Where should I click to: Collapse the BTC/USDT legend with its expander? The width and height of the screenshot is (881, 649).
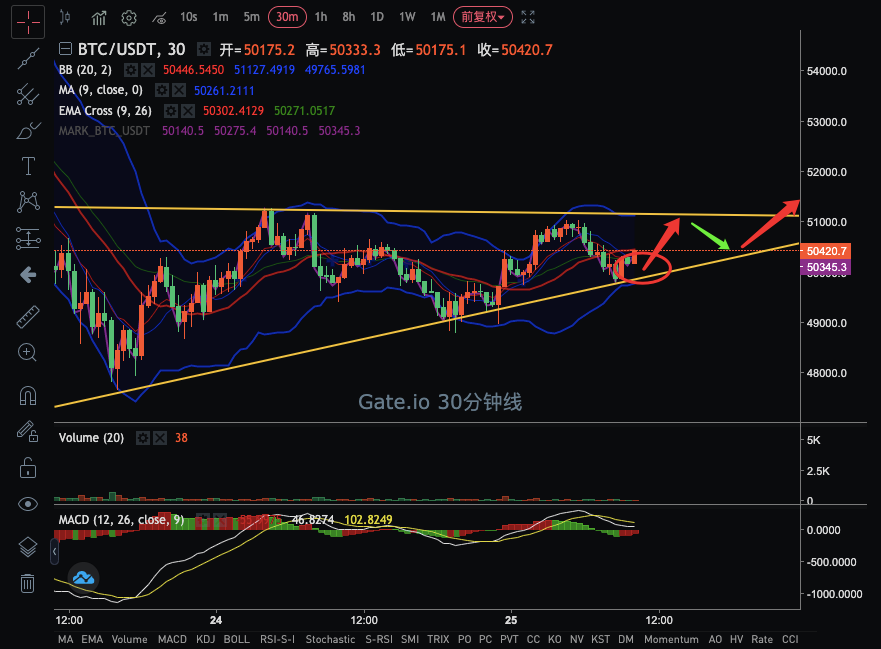click(x=64, y=48)
